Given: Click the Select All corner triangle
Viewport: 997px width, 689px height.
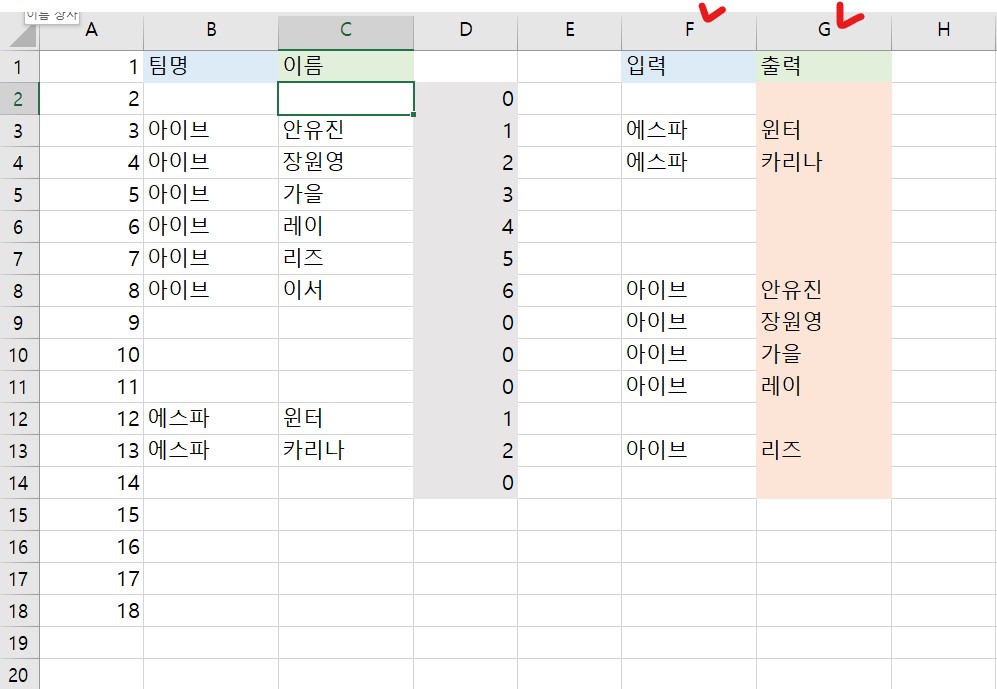Looking at the screenshot, I should (x=22, y=35).
